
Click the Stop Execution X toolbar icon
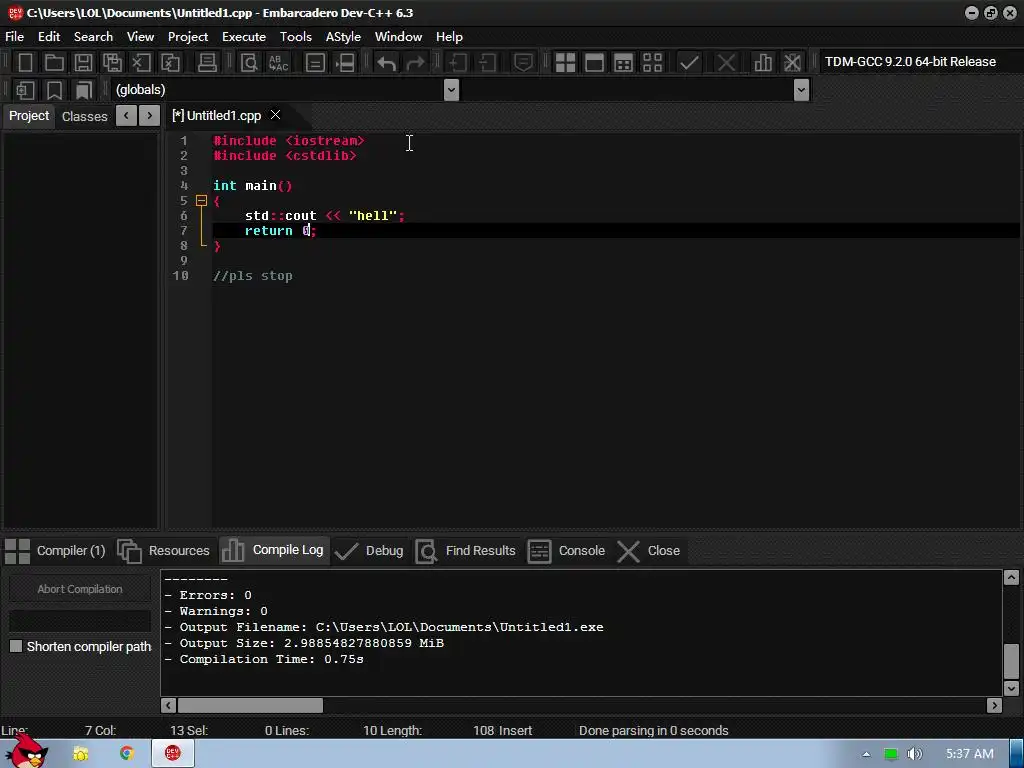(726, 62)
